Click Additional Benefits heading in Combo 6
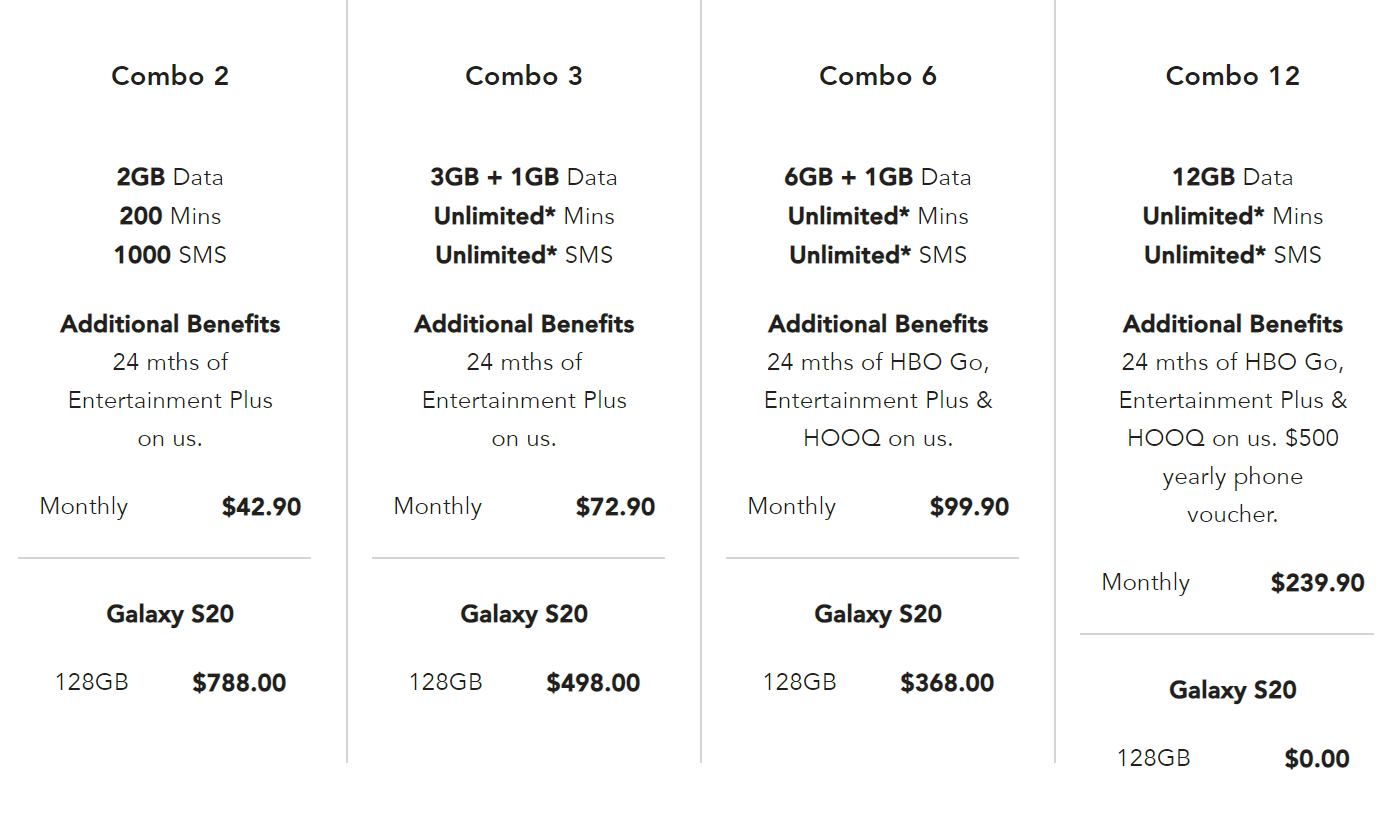 pyautogui.click(x=878, y=324)
